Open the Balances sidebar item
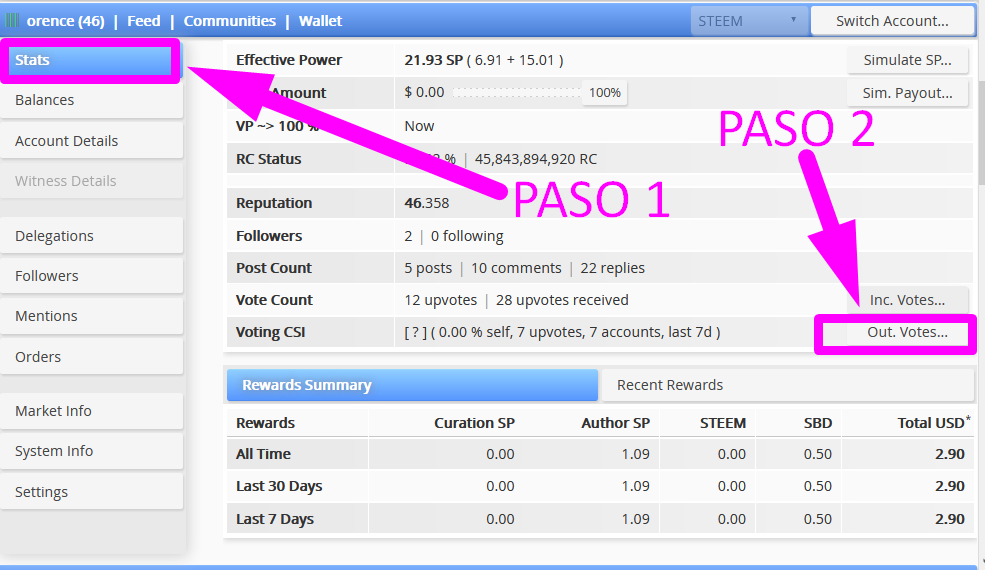The width and height of the screenshot is (985, 570). [x=92, y=100]
